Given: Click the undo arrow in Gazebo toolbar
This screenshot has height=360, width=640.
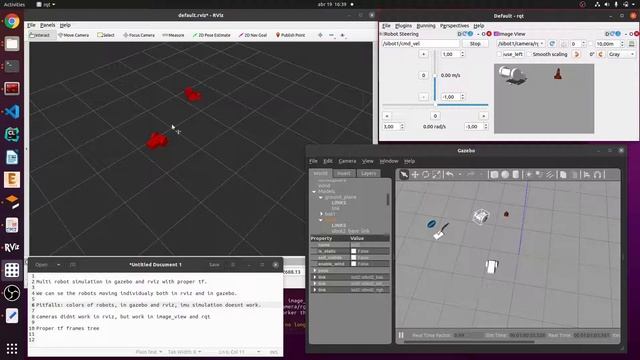Looking at the screenshot, I should click(x=449, y=175).
